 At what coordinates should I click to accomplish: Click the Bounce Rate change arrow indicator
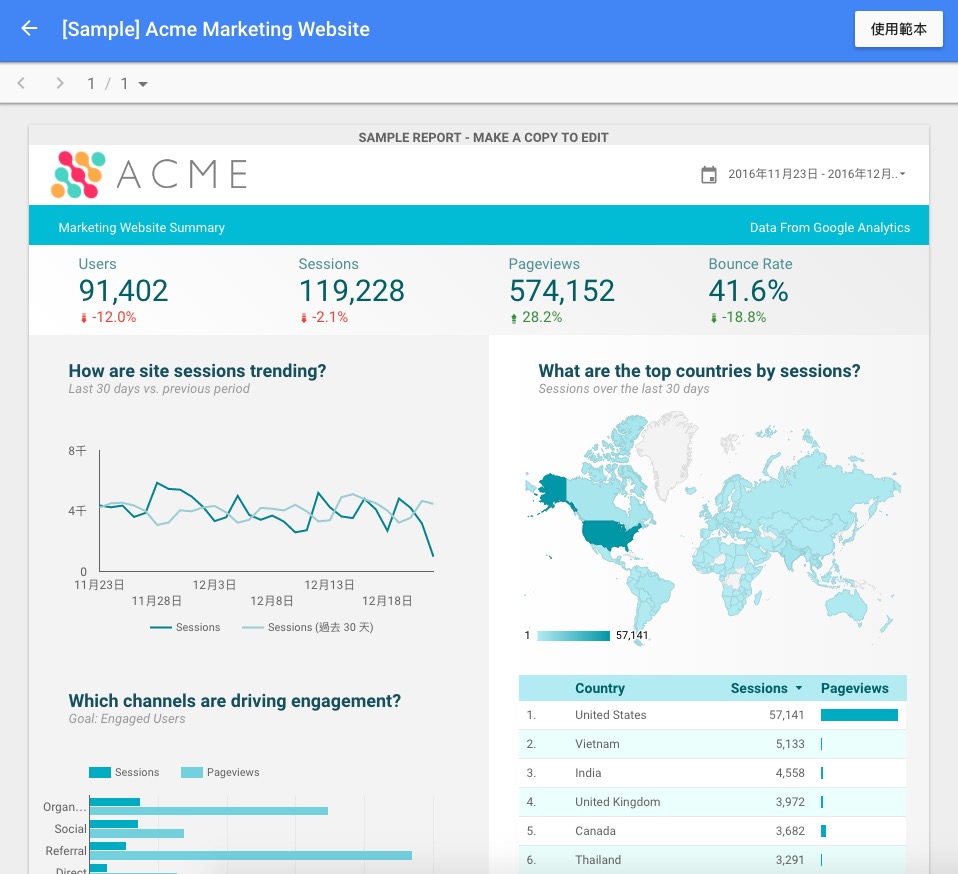coord(713,318)
